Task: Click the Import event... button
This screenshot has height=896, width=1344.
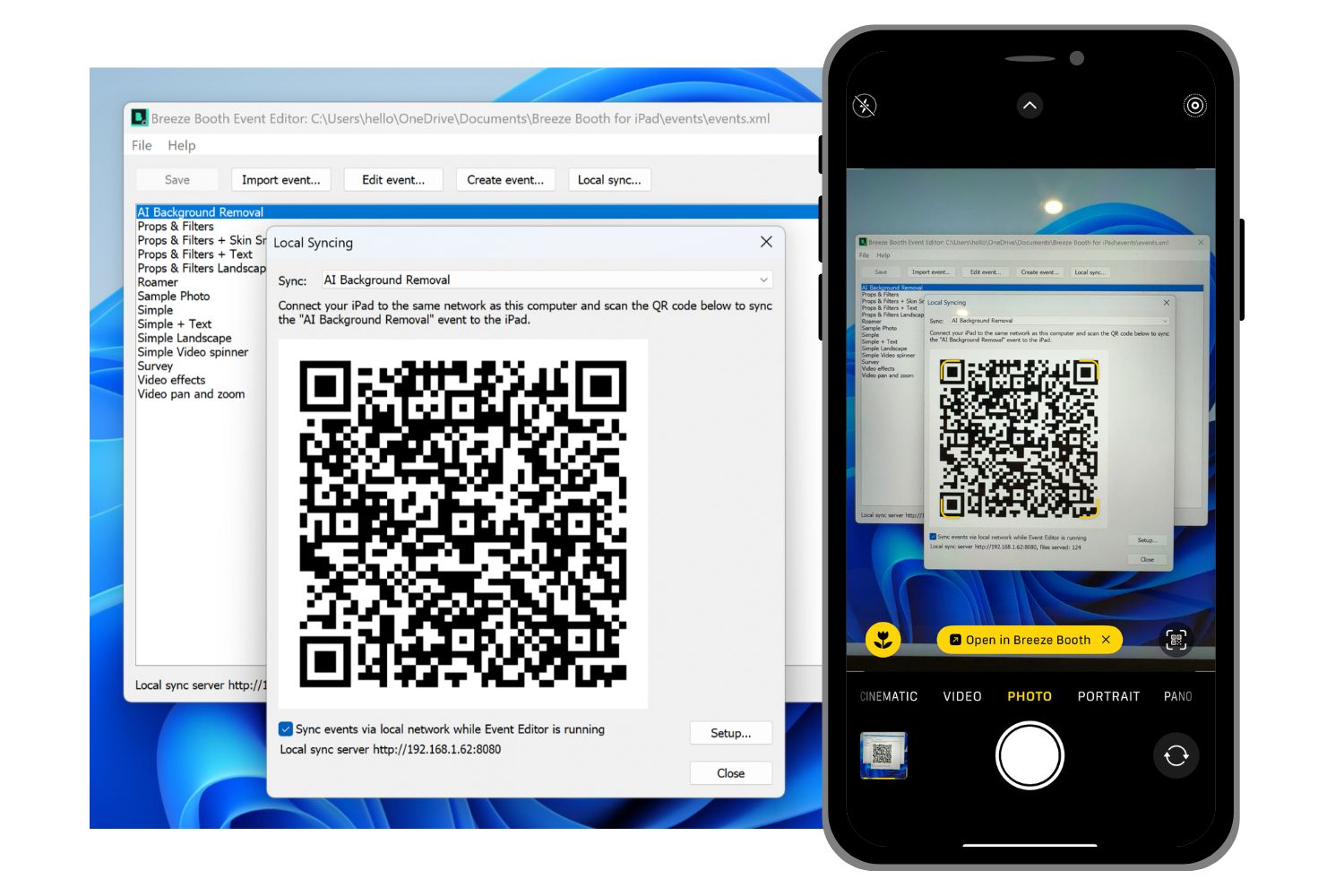Action: point(280,180)
